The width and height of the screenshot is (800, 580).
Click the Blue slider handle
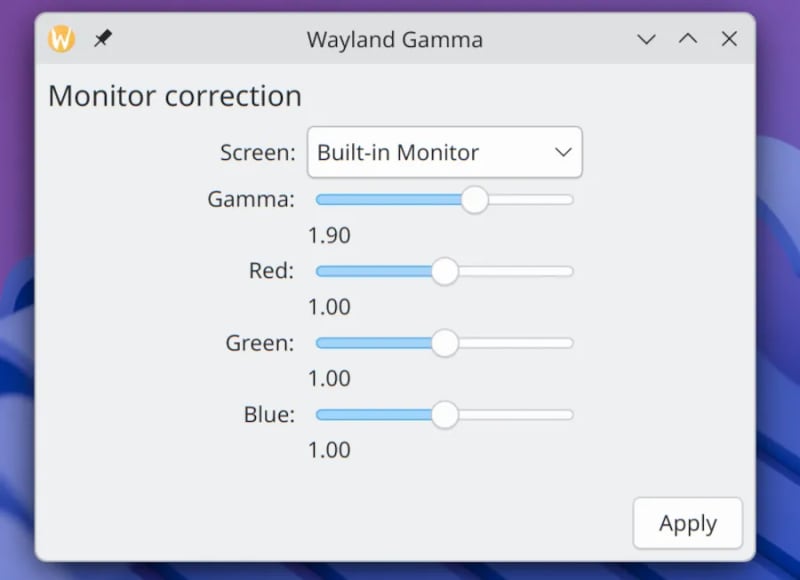(x=445, y=415)
